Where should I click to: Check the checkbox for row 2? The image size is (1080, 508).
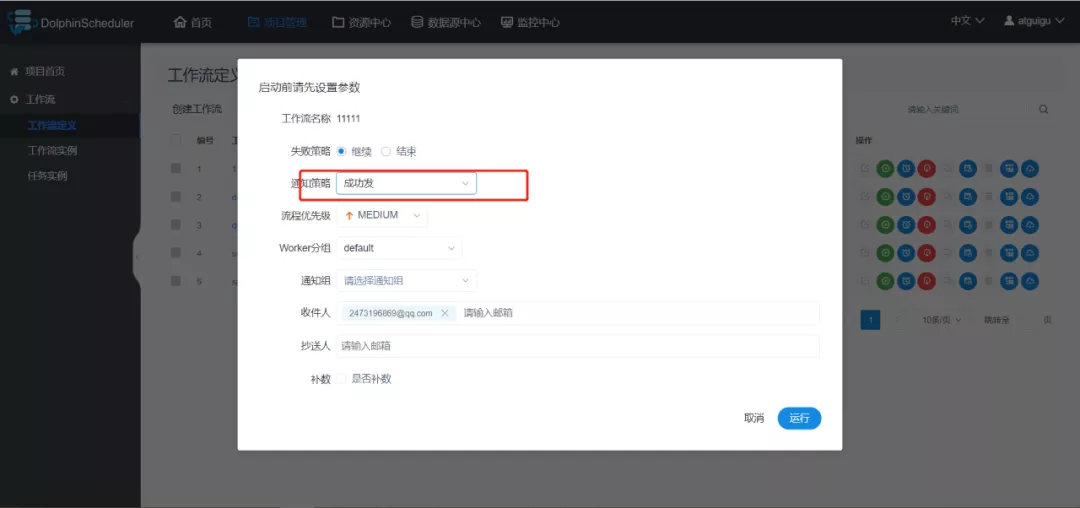tap(176, 196)
